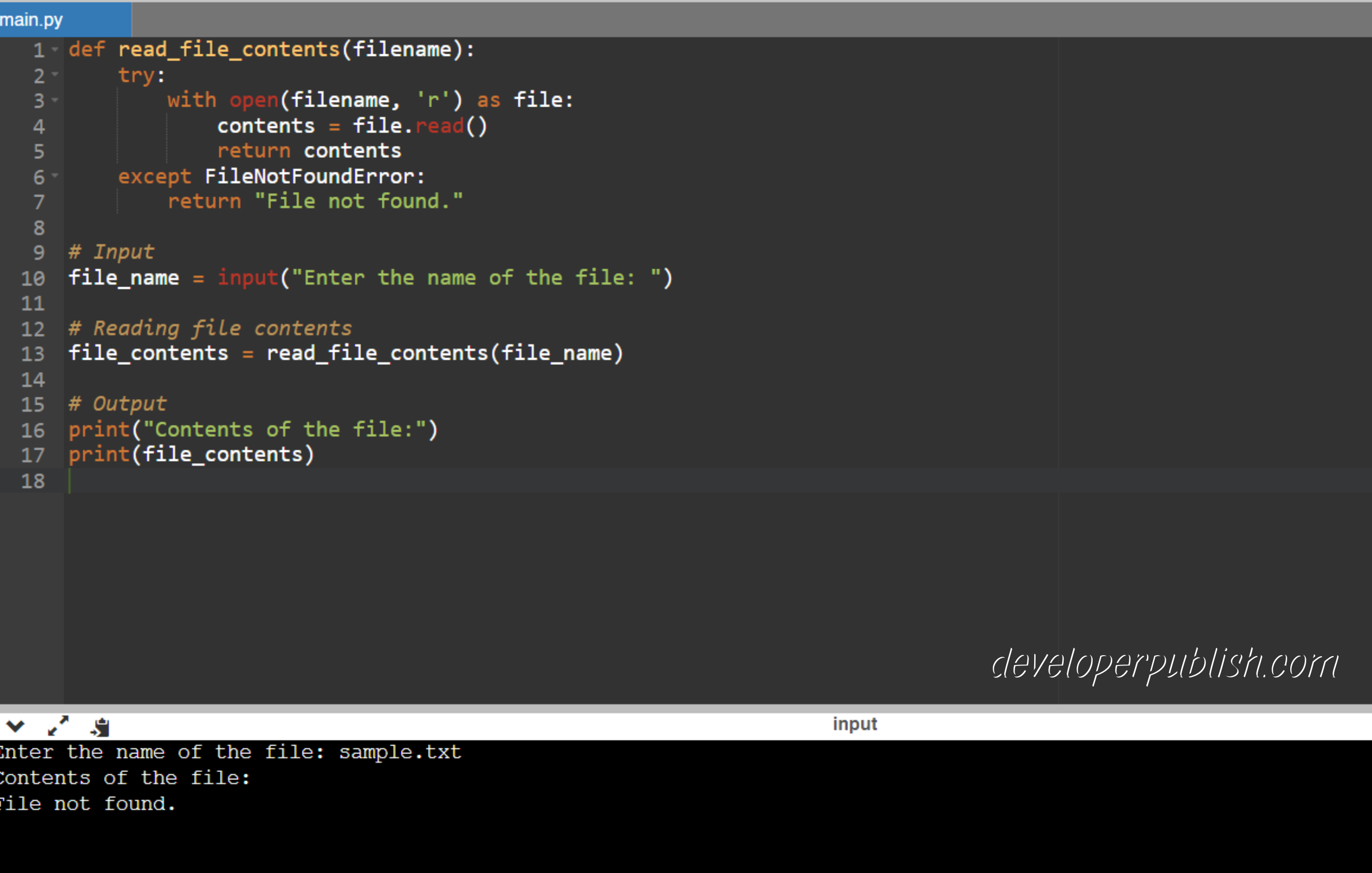
Task: Click the copy output clipboard icon
Action: (100, 727)
